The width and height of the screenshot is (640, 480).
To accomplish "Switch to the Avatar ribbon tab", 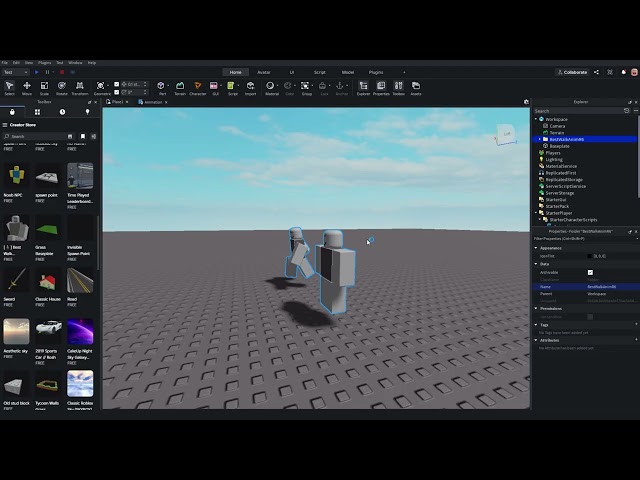I will coord(264,72).
